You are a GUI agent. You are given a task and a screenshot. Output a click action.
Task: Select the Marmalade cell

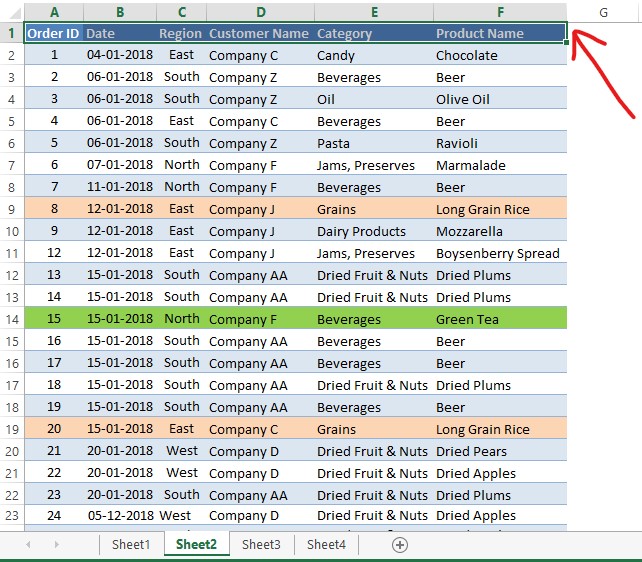500,165
